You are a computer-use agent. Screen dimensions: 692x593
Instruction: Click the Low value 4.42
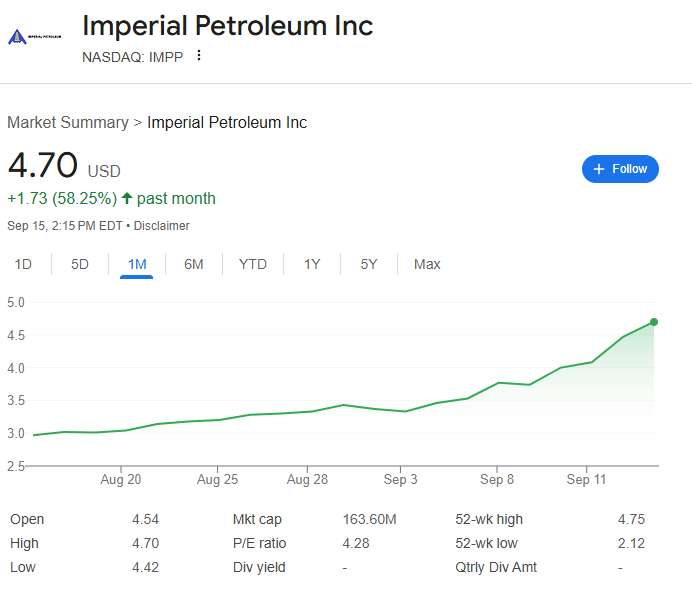(x=145, y=567)
